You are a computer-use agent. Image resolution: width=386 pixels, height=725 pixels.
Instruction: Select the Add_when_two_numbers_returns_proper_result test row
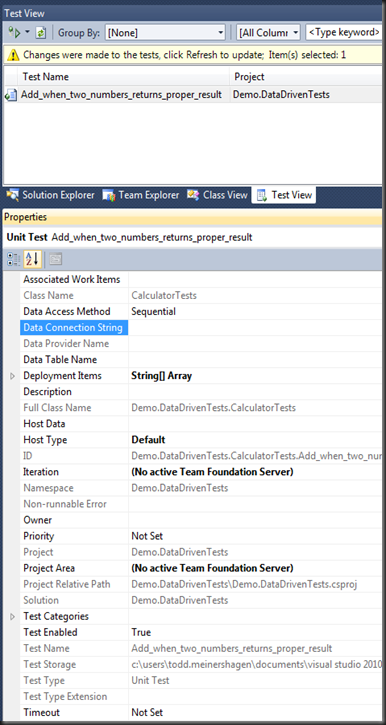coord(193,95)
